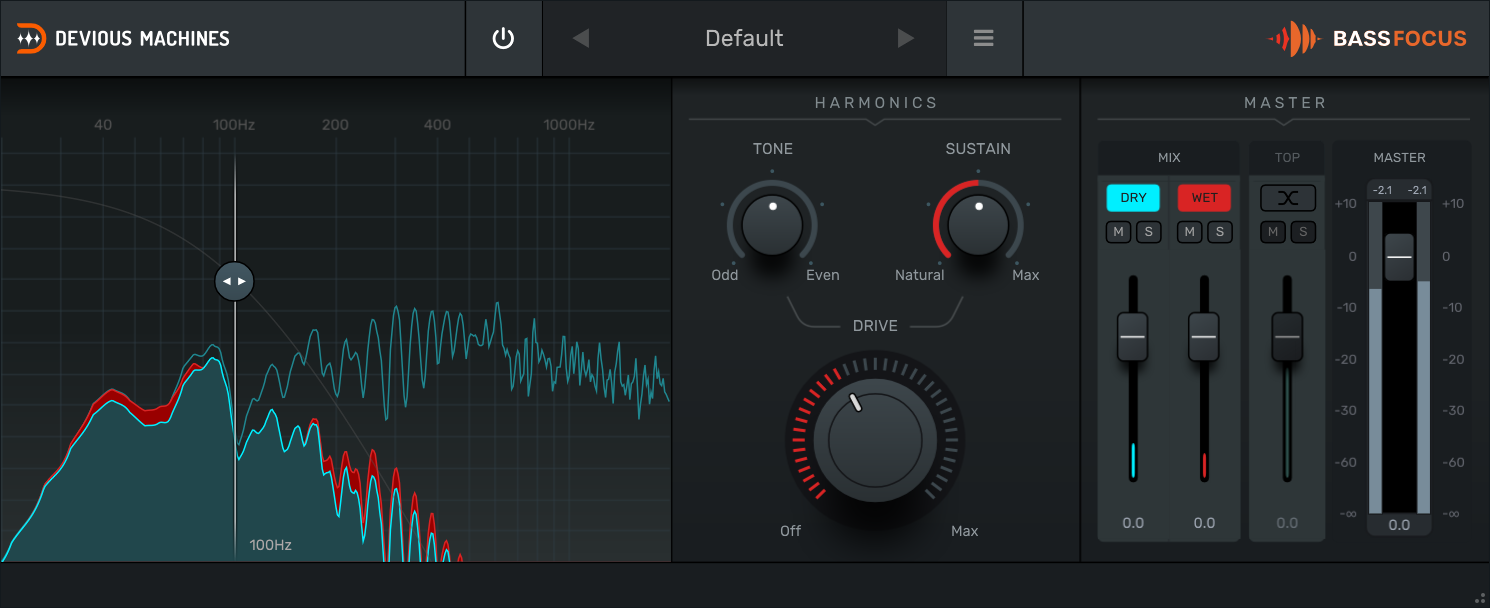Image resolution: width=1490 pixels, height=608 pixels.
Task: Mute the Dry channel
Action: coord(1118,232)
